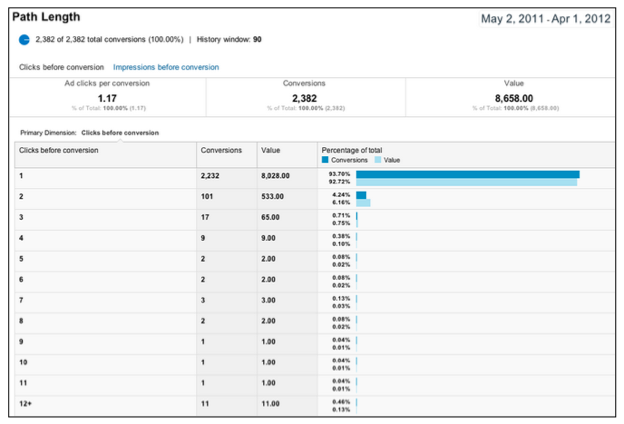Click the dark blue 93.70% conversions bar
The height and width of the screenshot is (424, 624).
click(467, 174)
